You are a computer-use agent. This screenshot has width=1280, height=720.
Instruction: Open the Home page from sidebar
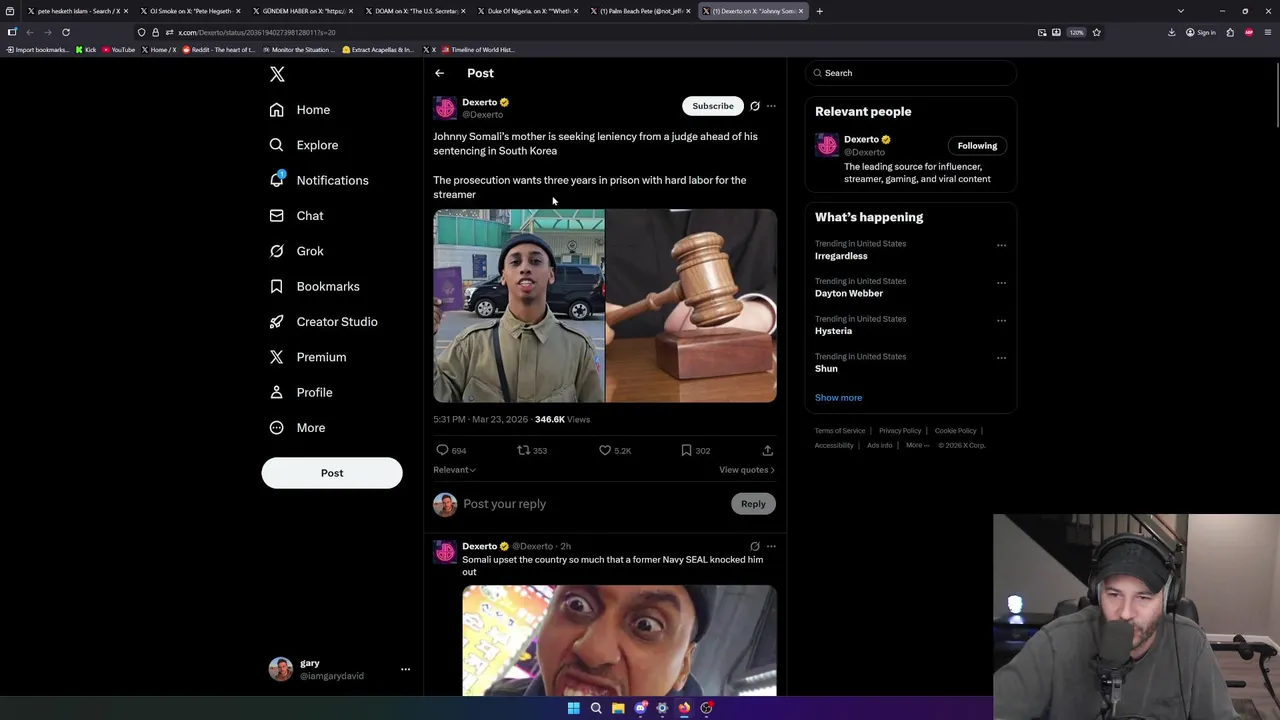[x=299, y=110]
